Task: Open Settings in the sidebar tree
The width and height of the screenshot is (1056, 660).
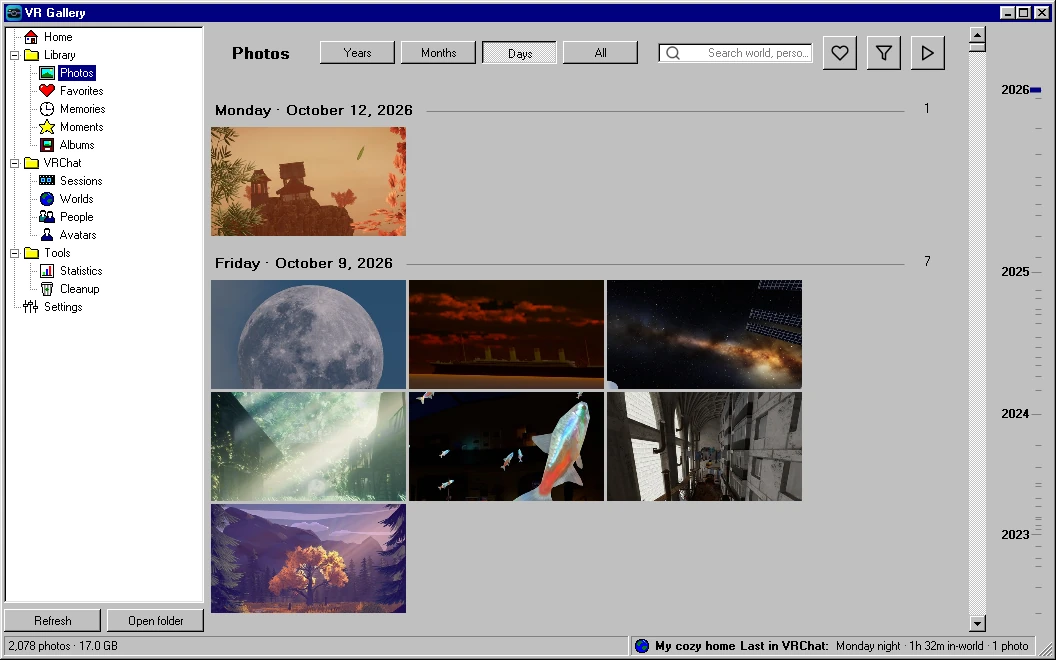Action: (x=63, y=307)
